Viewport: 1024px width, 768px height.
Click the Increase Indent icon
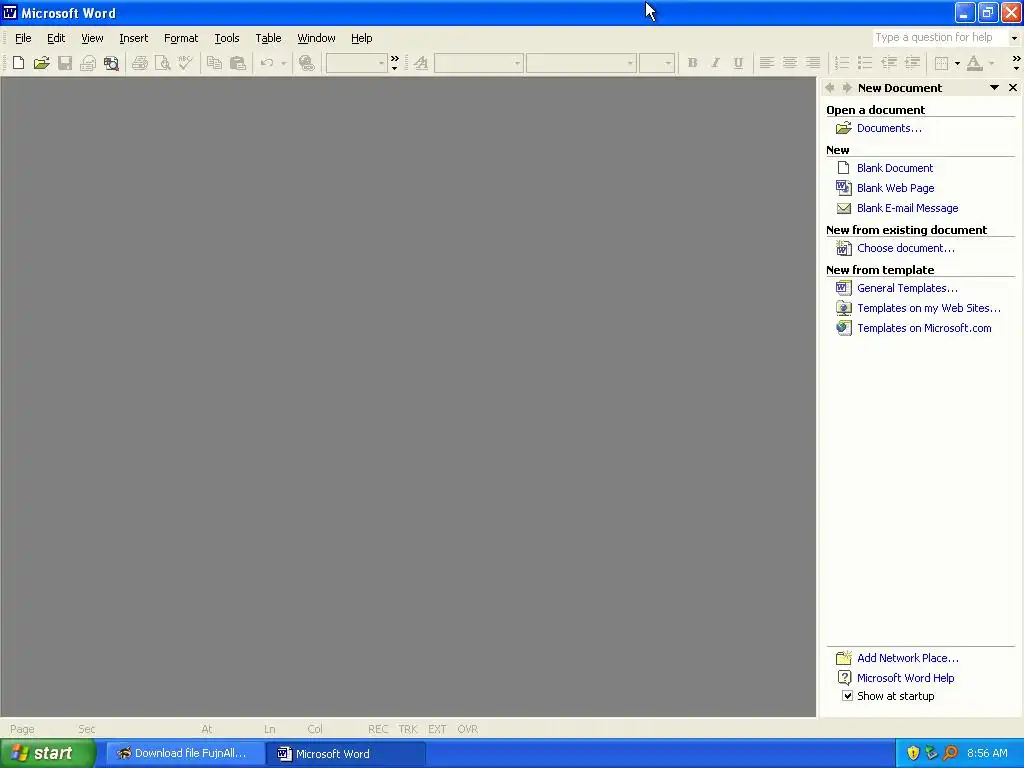[912, 63]
